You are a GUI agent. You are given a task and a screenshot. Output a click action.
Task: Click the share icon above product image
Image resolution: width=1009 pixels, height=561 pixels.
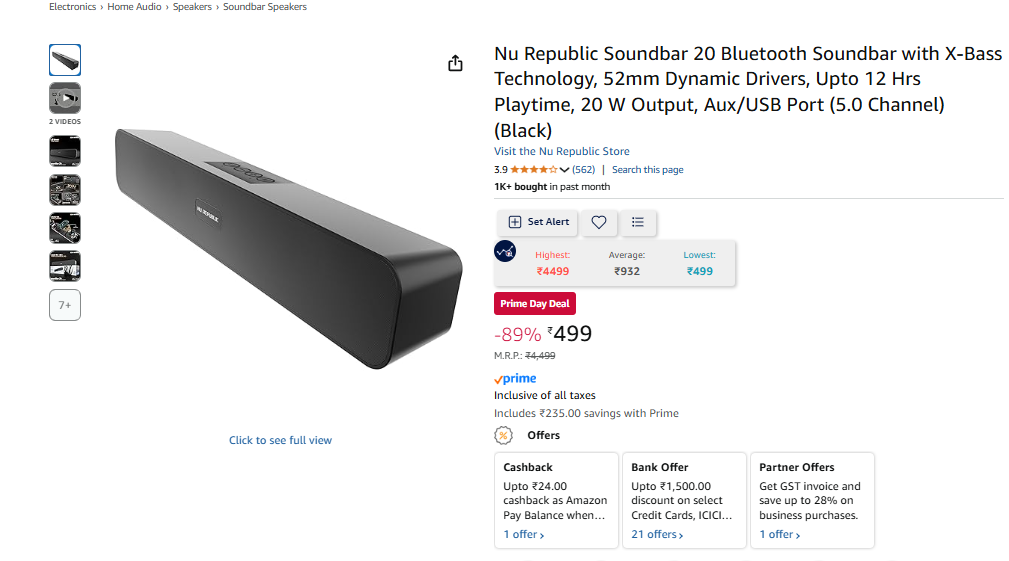coord(455,64)
